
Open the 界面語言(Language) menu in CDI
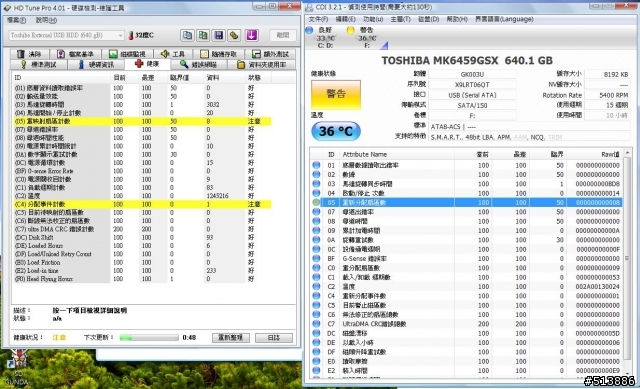(x=504, y=19)
